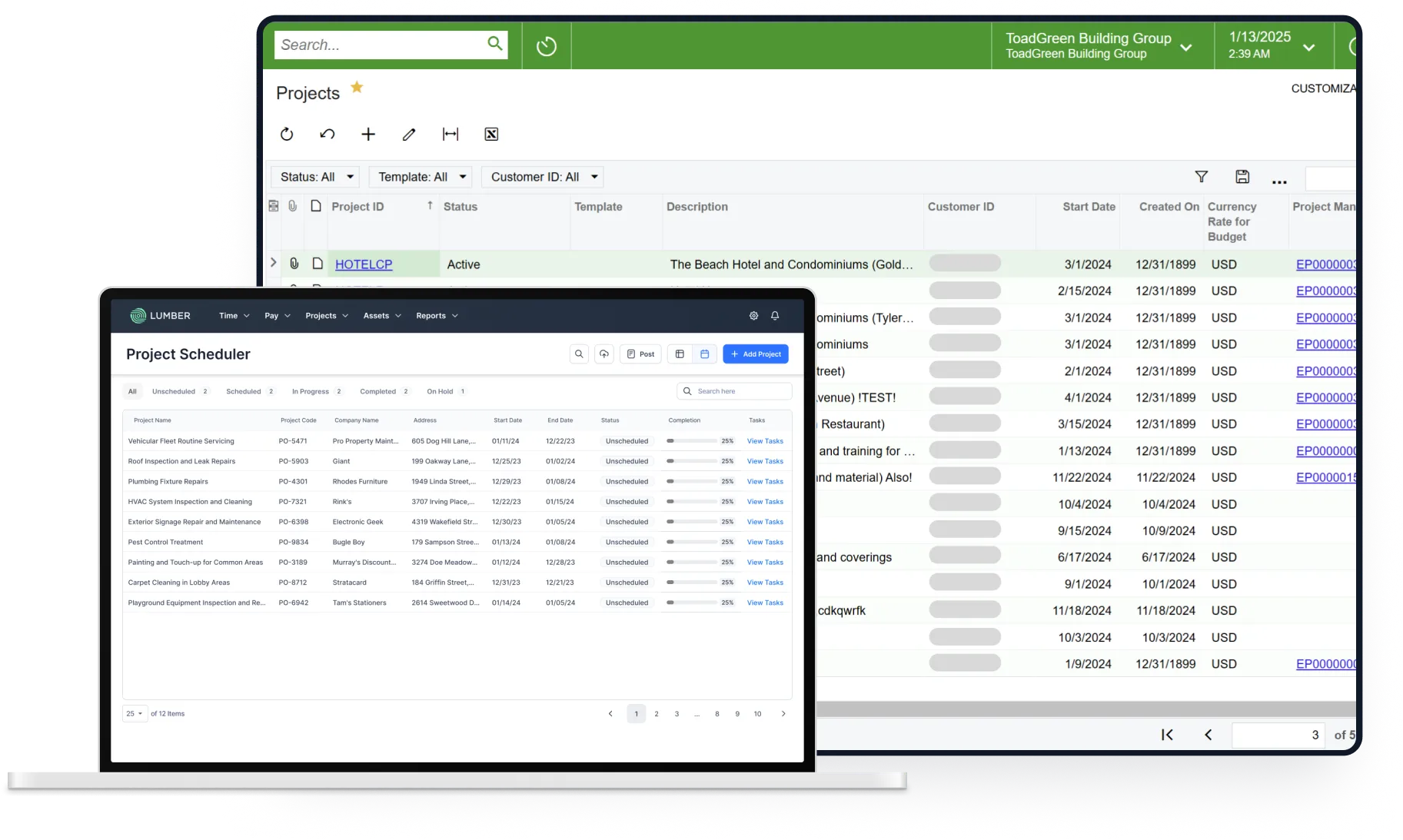The width and height of the screenshot is (1403, 840).
Task: Open Lumber notifications via the bell icon
Action: tap(775, 315)
